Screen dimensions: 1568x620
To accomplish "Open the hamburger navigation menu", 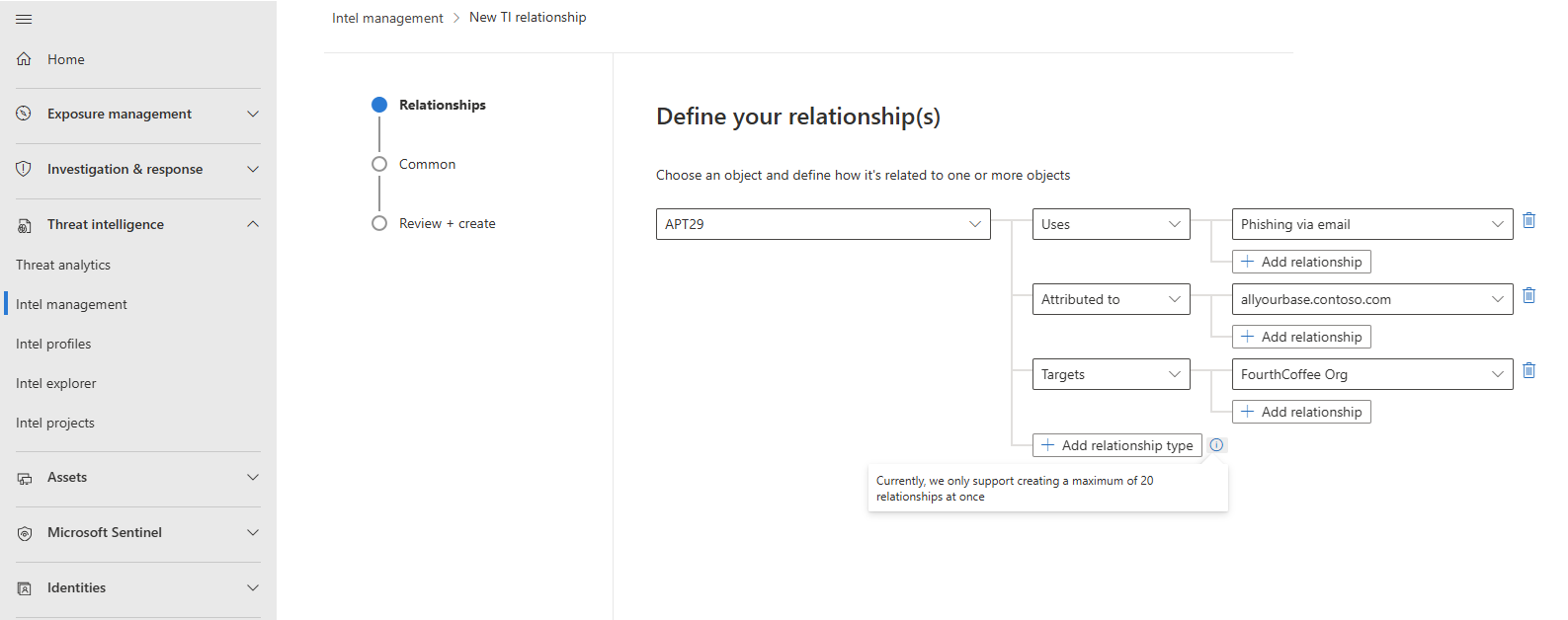I will pyautogui.click(x=24, y=19).
